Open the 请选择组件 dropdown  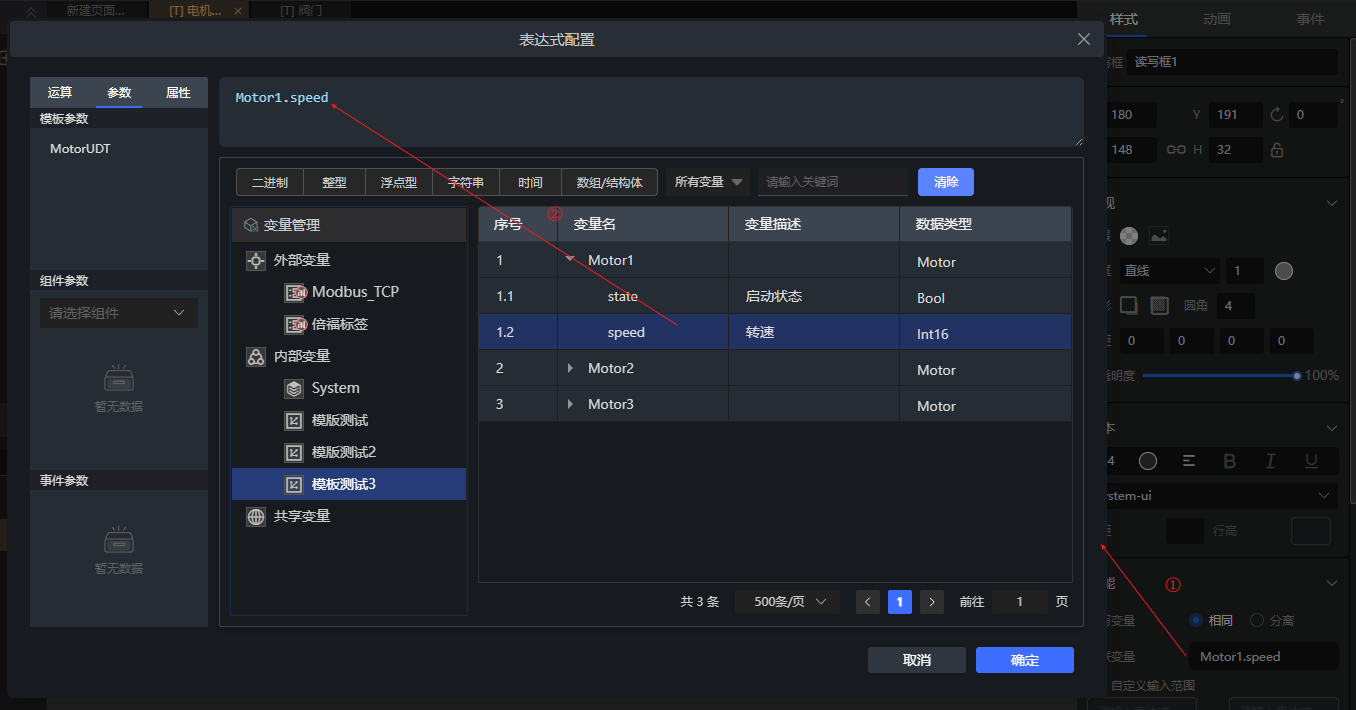pyautogui.click(x=118, y=313)
